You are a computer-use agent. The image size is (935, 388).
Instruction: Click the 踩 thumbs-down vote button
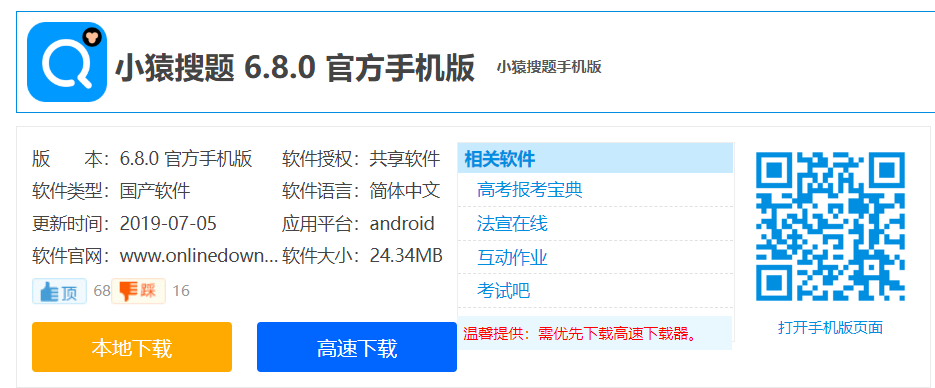pos(138,291)
